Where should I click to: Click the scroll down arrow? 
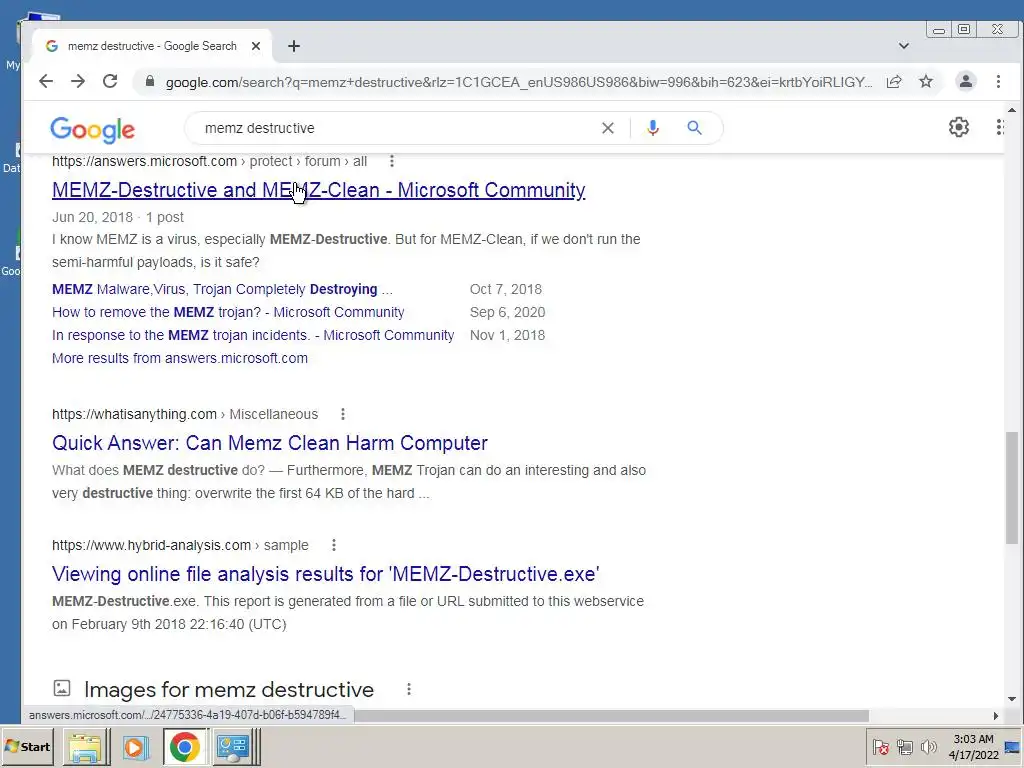[1012, 699]
